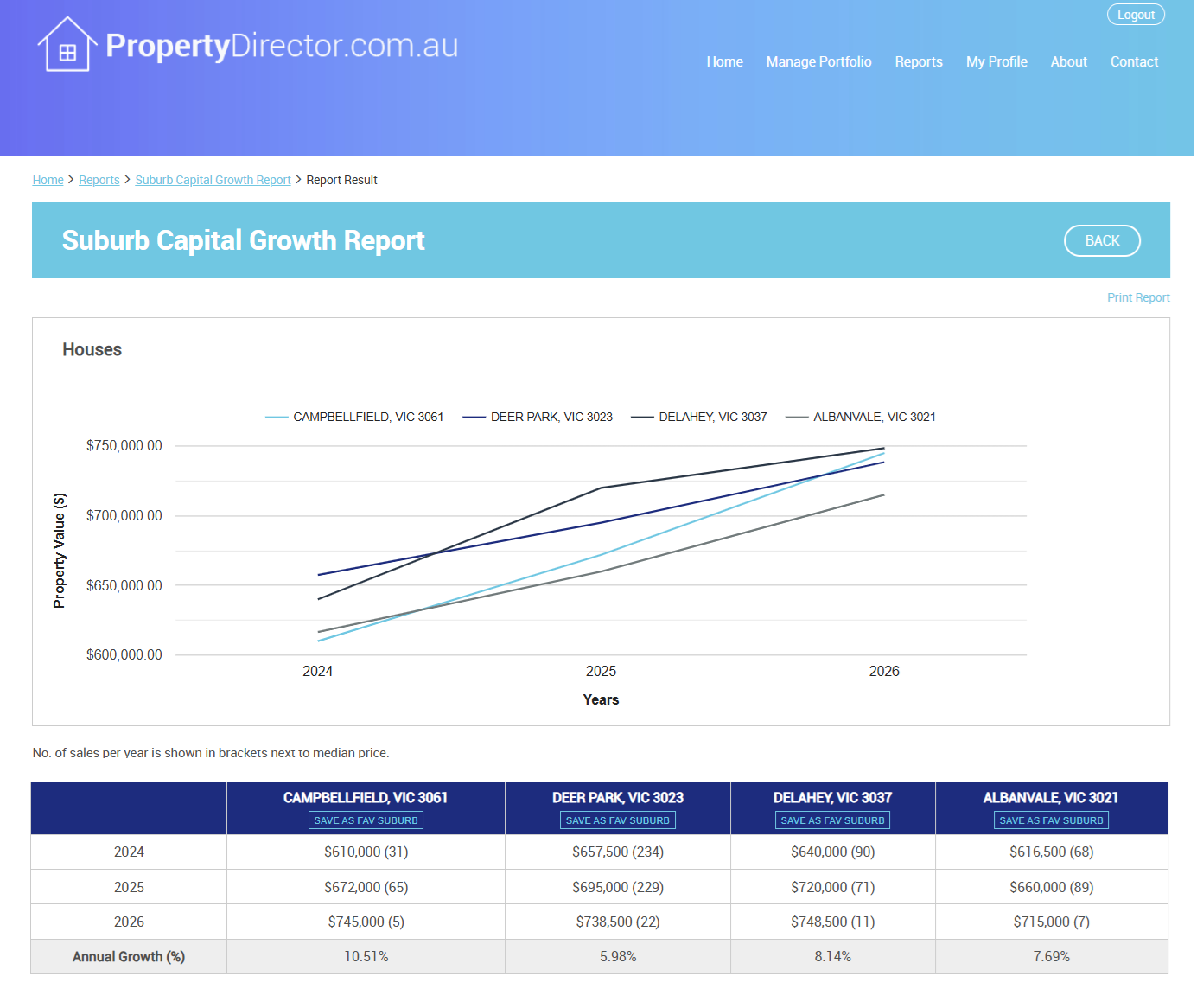Save Delahey as favourite suburb

click(832, 820)
